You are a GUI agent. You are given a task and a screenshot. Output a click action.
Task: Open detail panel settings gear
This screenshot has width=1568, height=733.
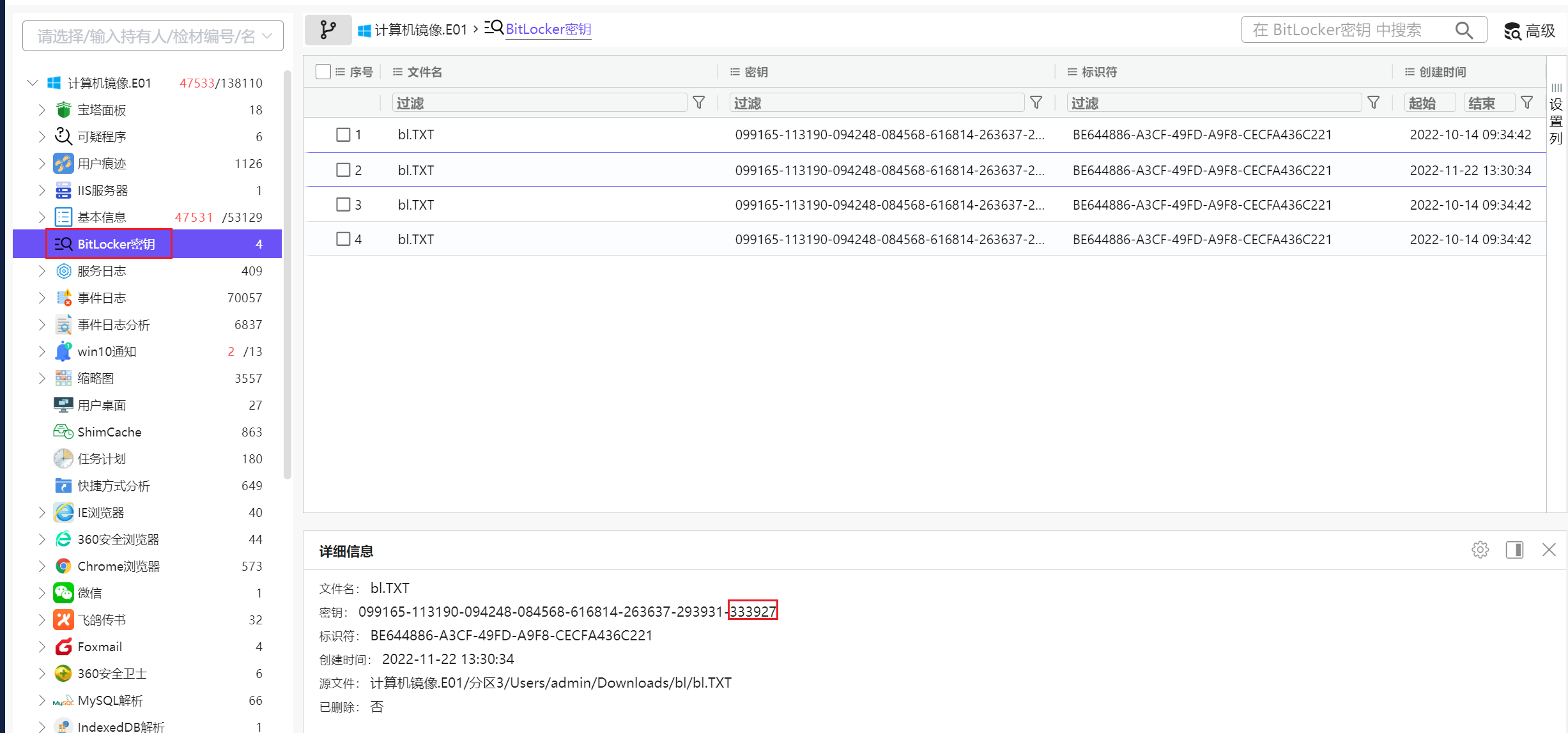tap(1480, 550)
